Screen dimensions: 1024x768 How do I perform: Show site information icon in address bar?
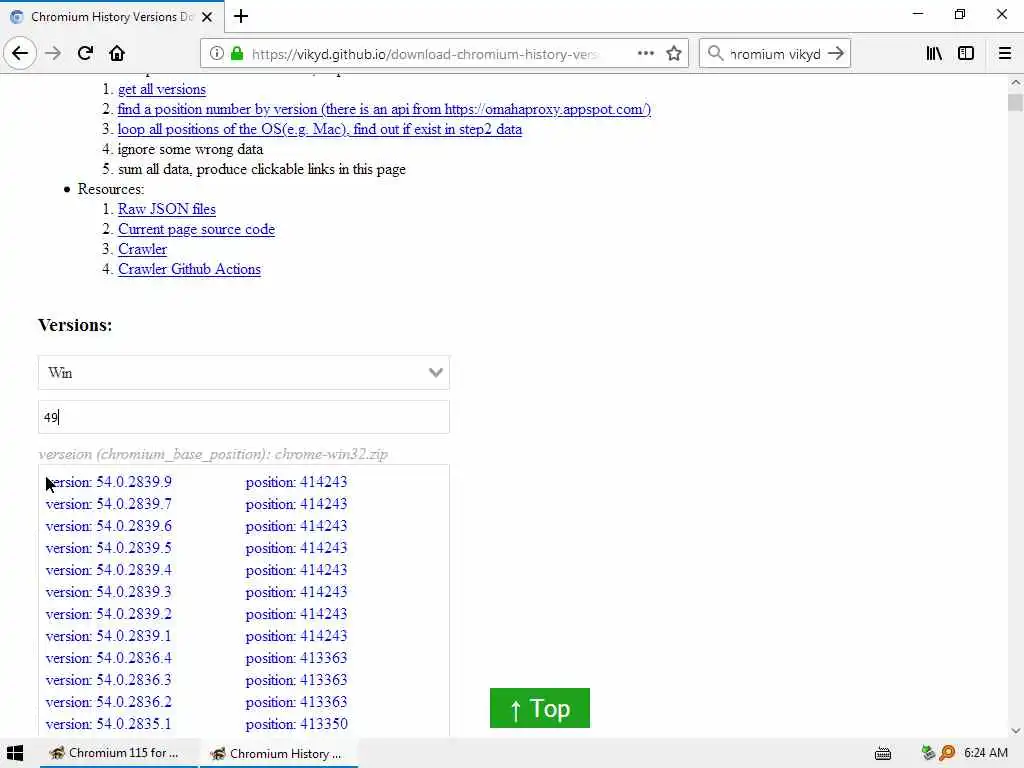(216, 54)
